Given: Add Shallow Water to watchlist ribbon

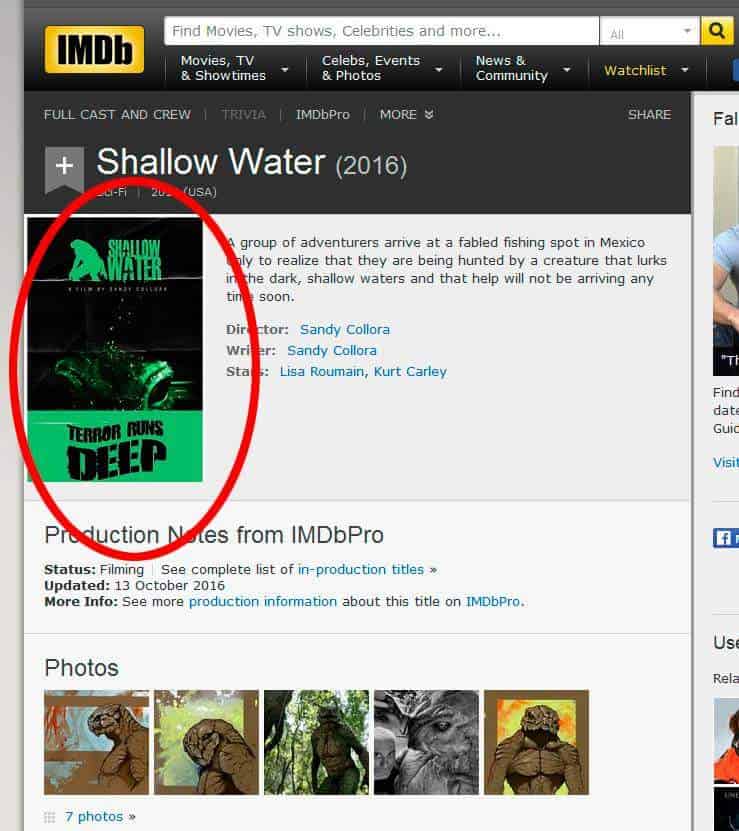Looking at the screenshot, I should click(x=64, y=170).
